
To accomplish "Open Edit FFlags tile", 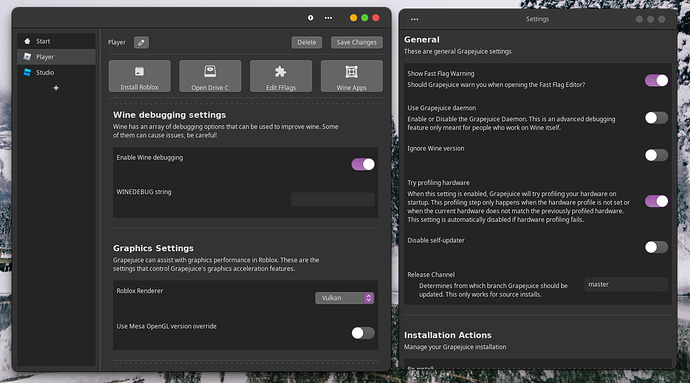I will click(x=281, y=76).
